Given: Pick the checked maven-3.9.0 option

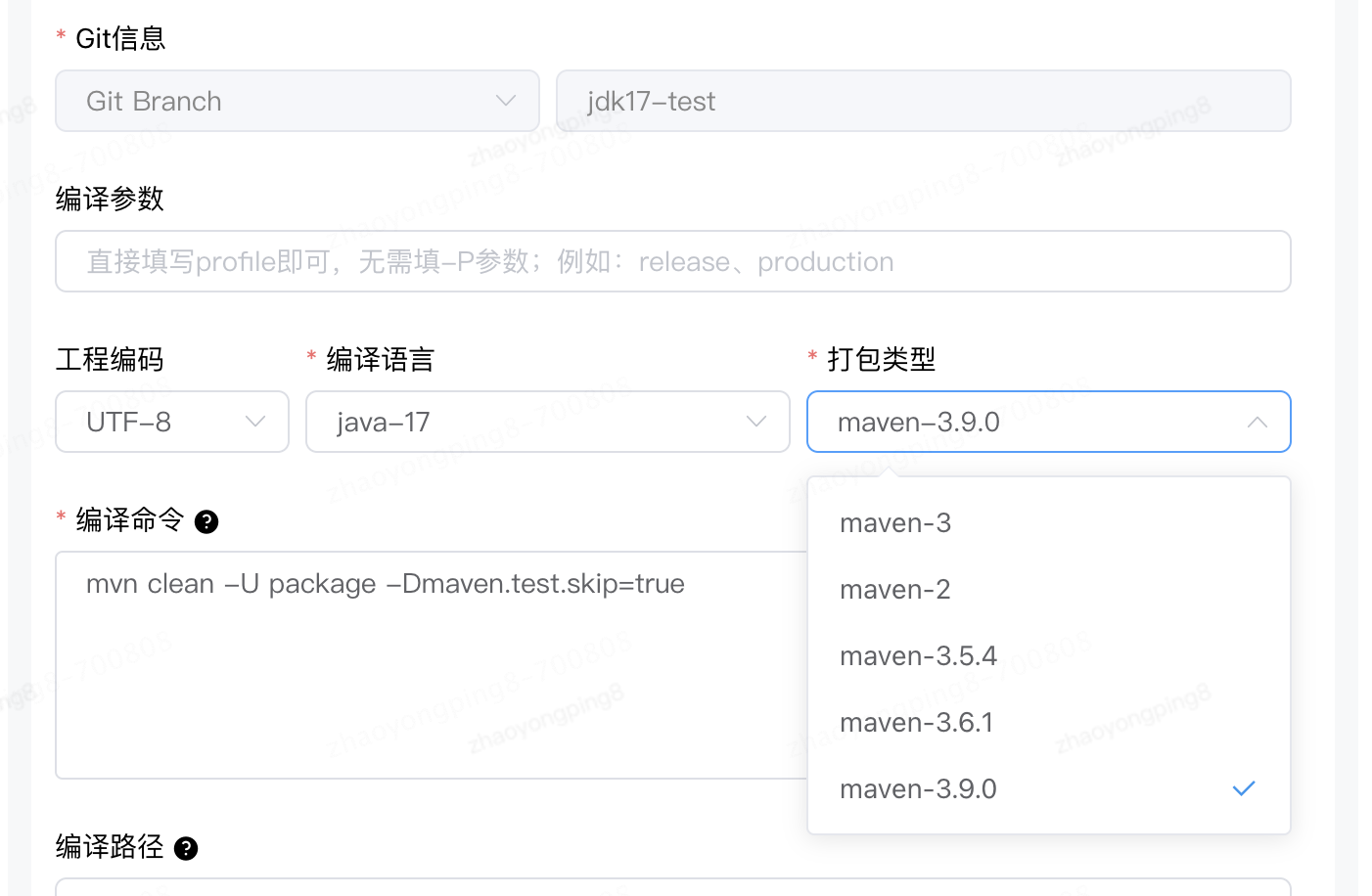Looking at the screenshot, I should (x=1049, y=788).
